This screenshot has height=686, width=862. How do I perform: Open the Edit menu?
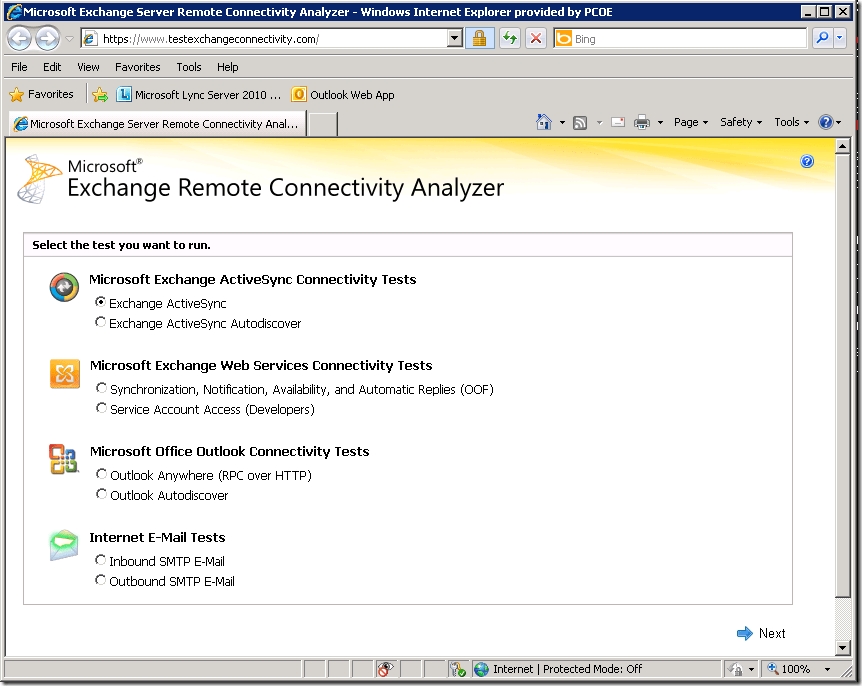[x=52, y=67]
